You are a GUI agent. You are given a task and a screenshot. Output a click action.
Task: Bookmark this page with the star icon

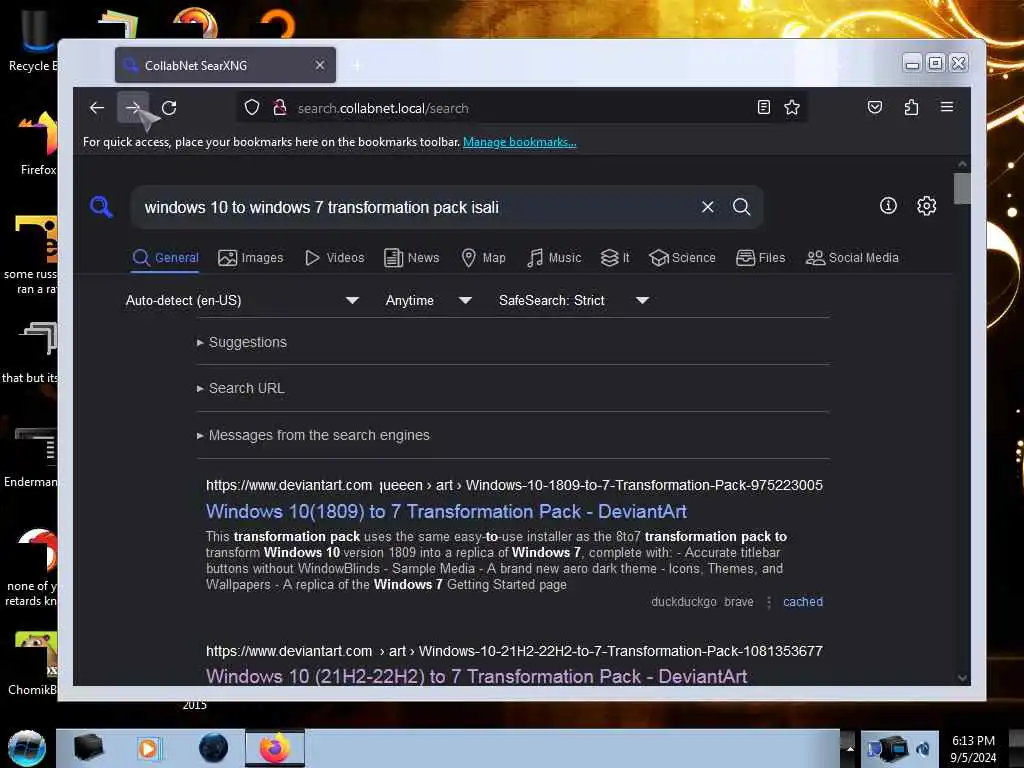(x=792, y=108)
